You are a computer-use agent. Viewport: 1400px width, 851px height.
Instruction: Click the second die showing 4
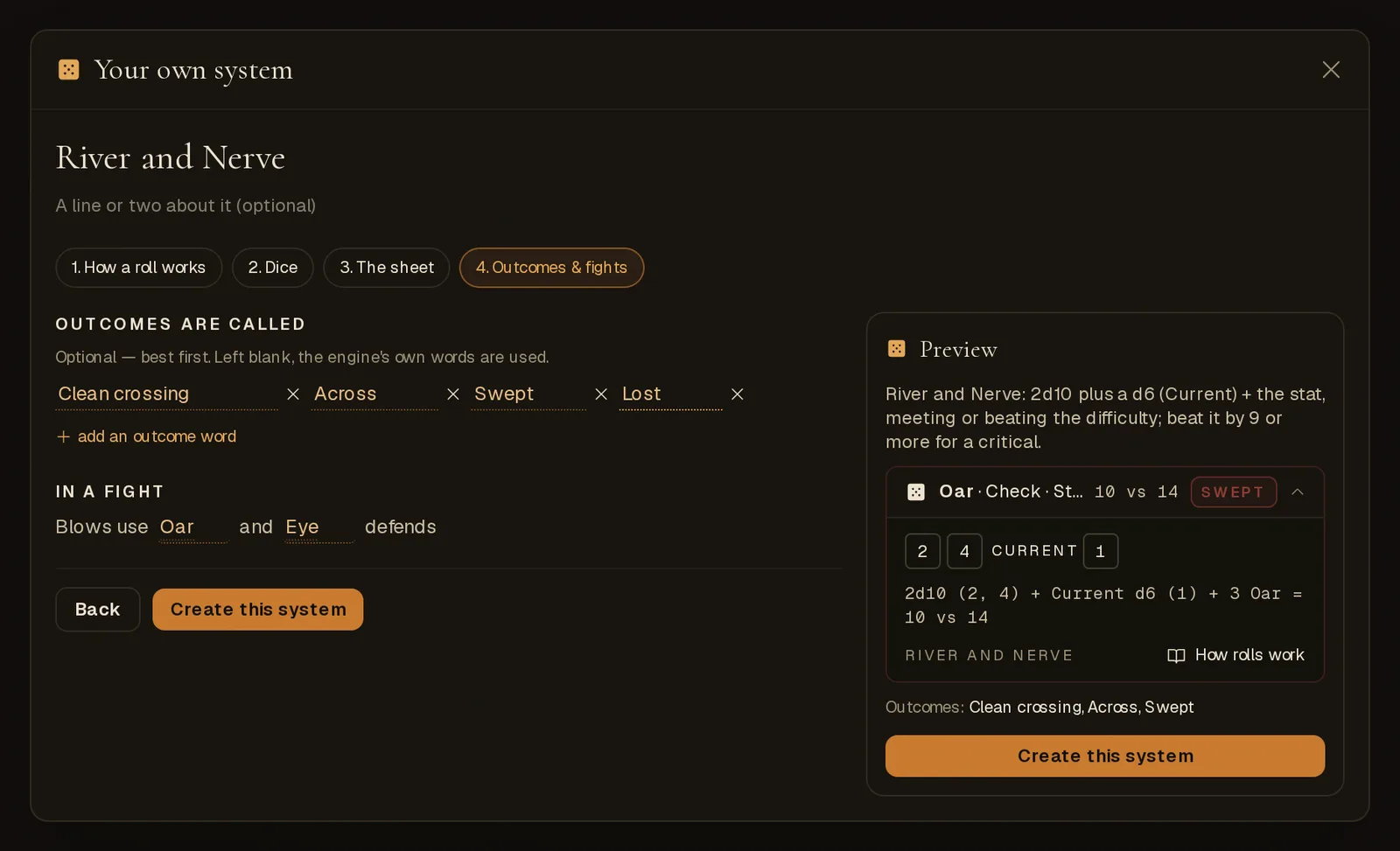click(964, 551)
